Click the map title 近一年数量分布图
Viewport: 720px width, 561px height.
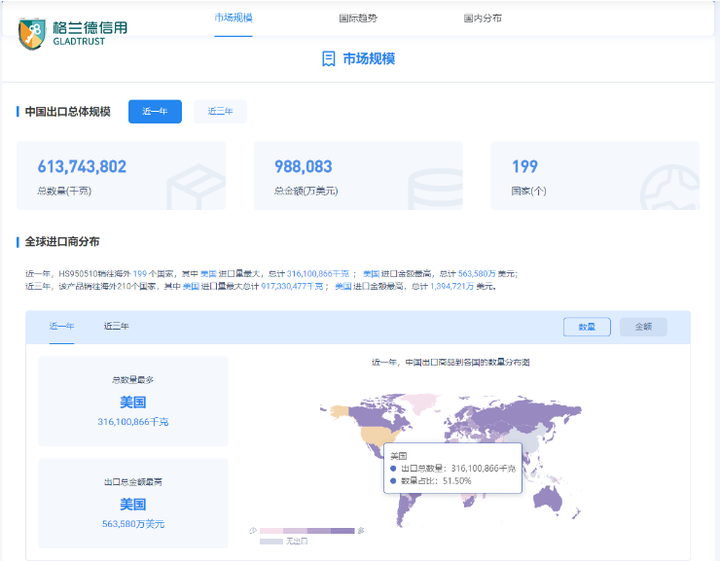[450, 362]
